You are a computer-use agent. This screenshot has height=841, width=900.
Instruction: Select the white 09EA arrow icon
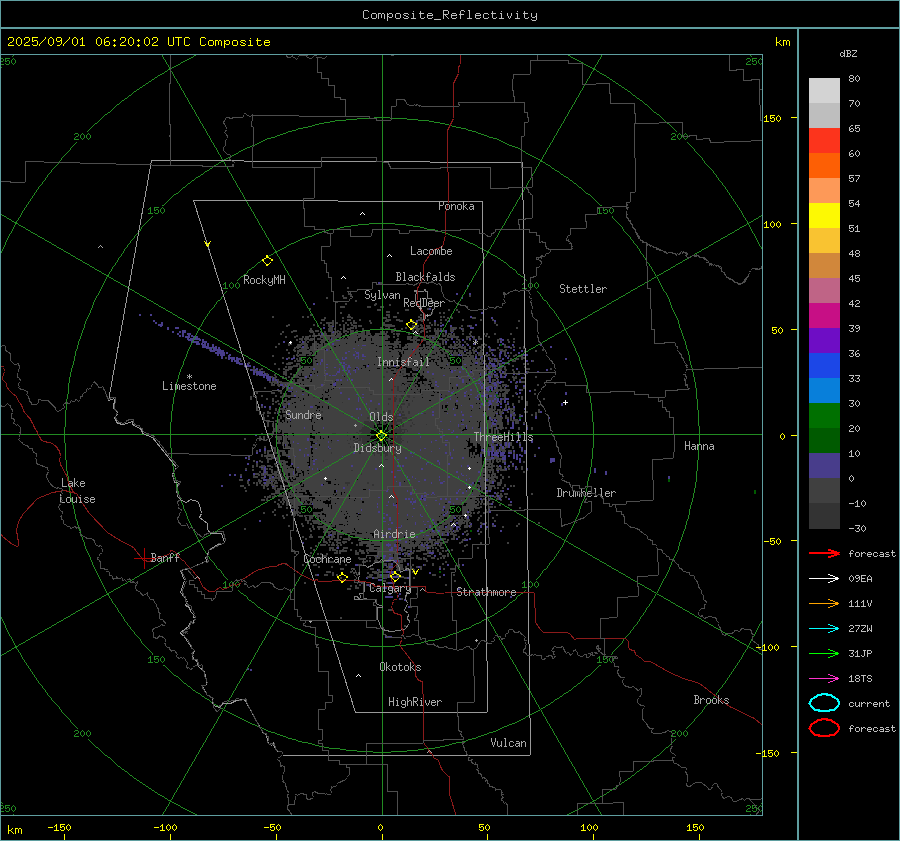pos(824,578)
